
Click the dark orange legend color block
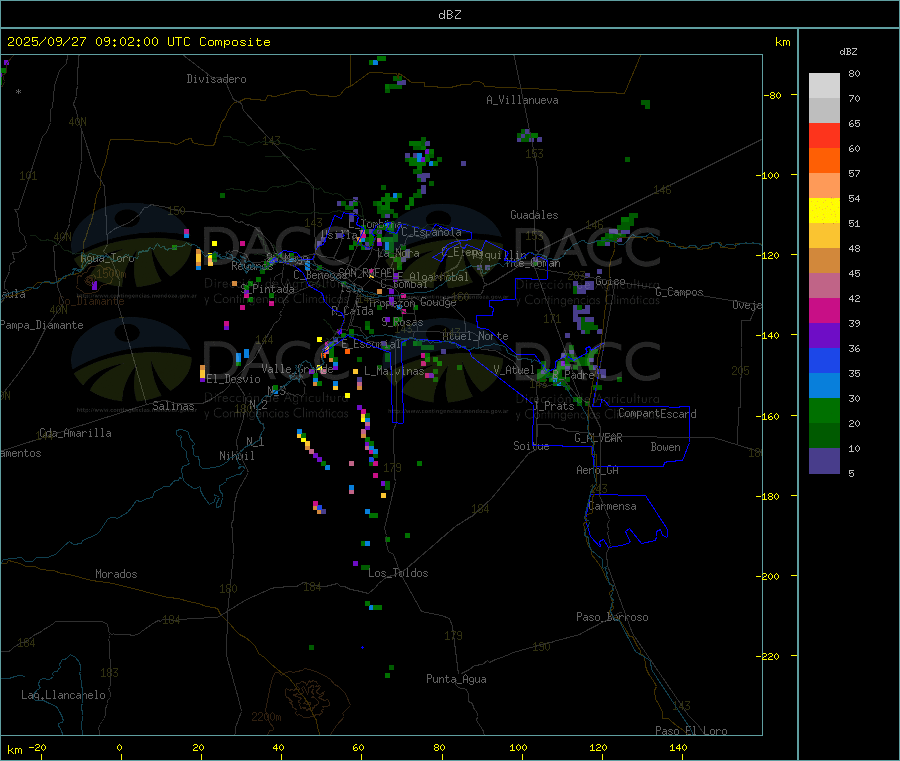(824, 160)
